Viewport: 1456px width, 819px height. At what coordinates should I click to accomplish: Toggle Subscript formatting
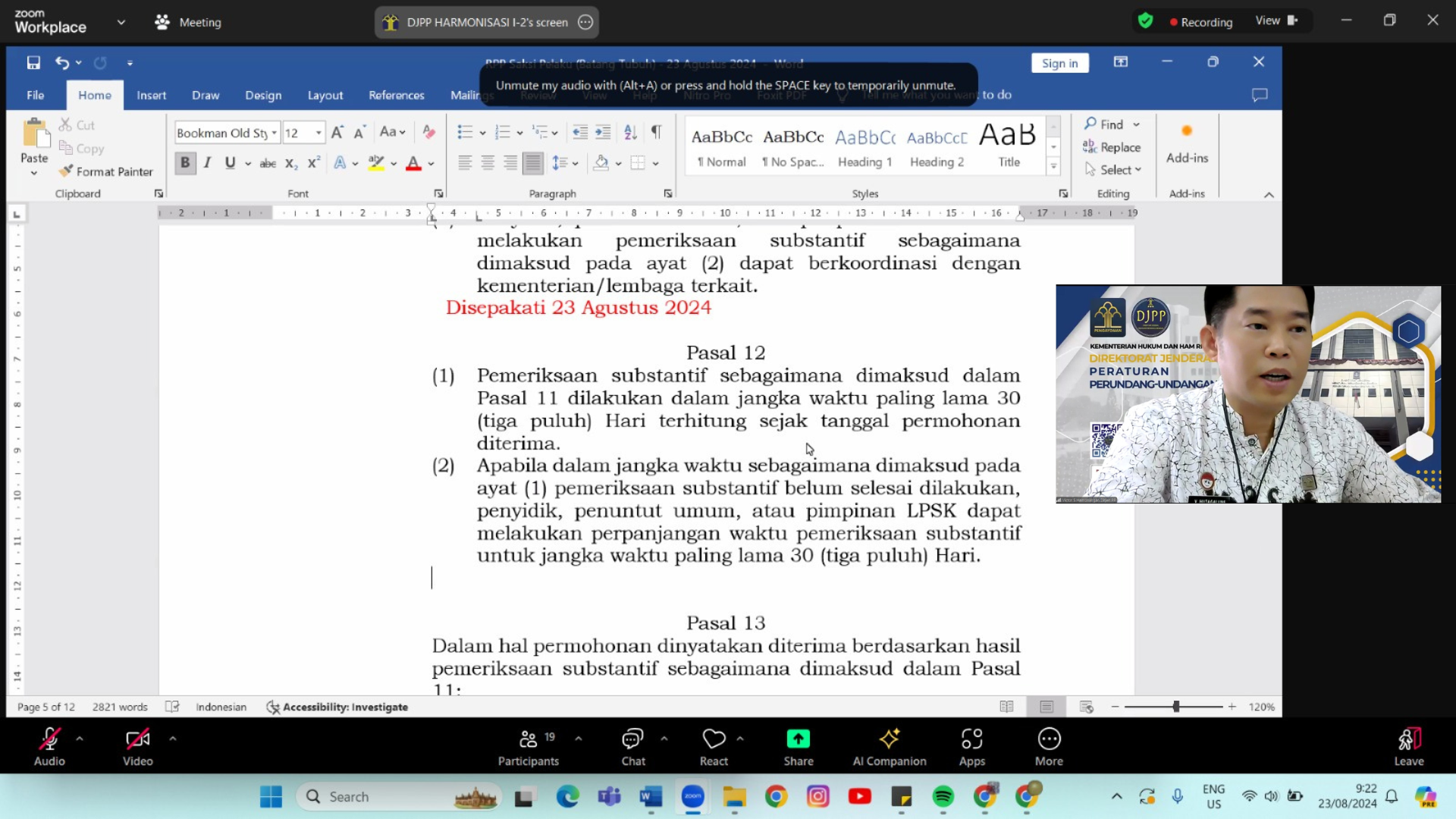pyautogui.click(x=290, y=163)
